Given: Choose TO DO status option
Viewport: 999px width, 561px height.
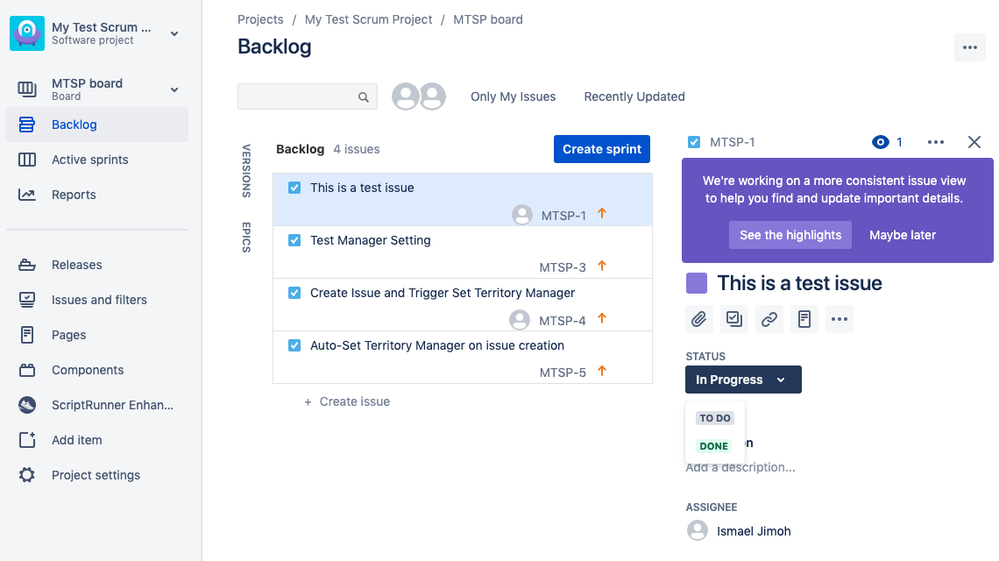Looking at the screenshot, I should (x=715, y=418).
